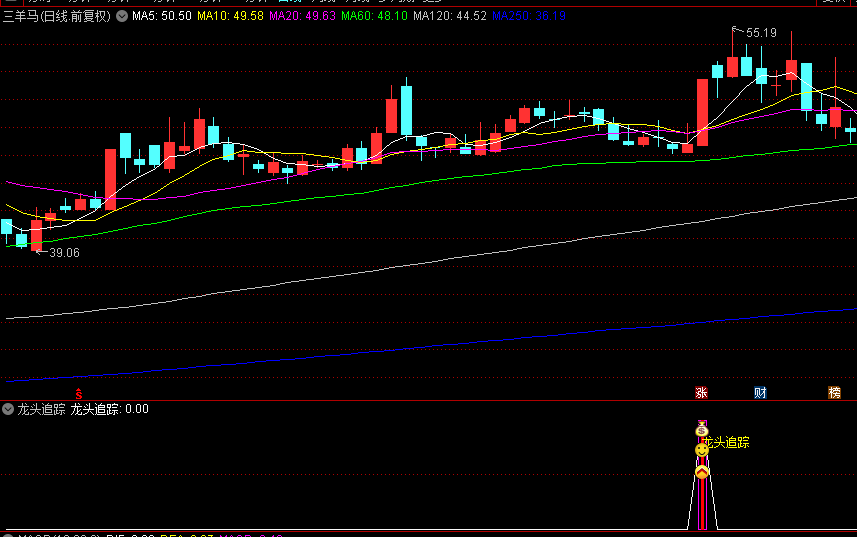Click the 龙头追踪: 0.00 value readout

pos(109,409)
